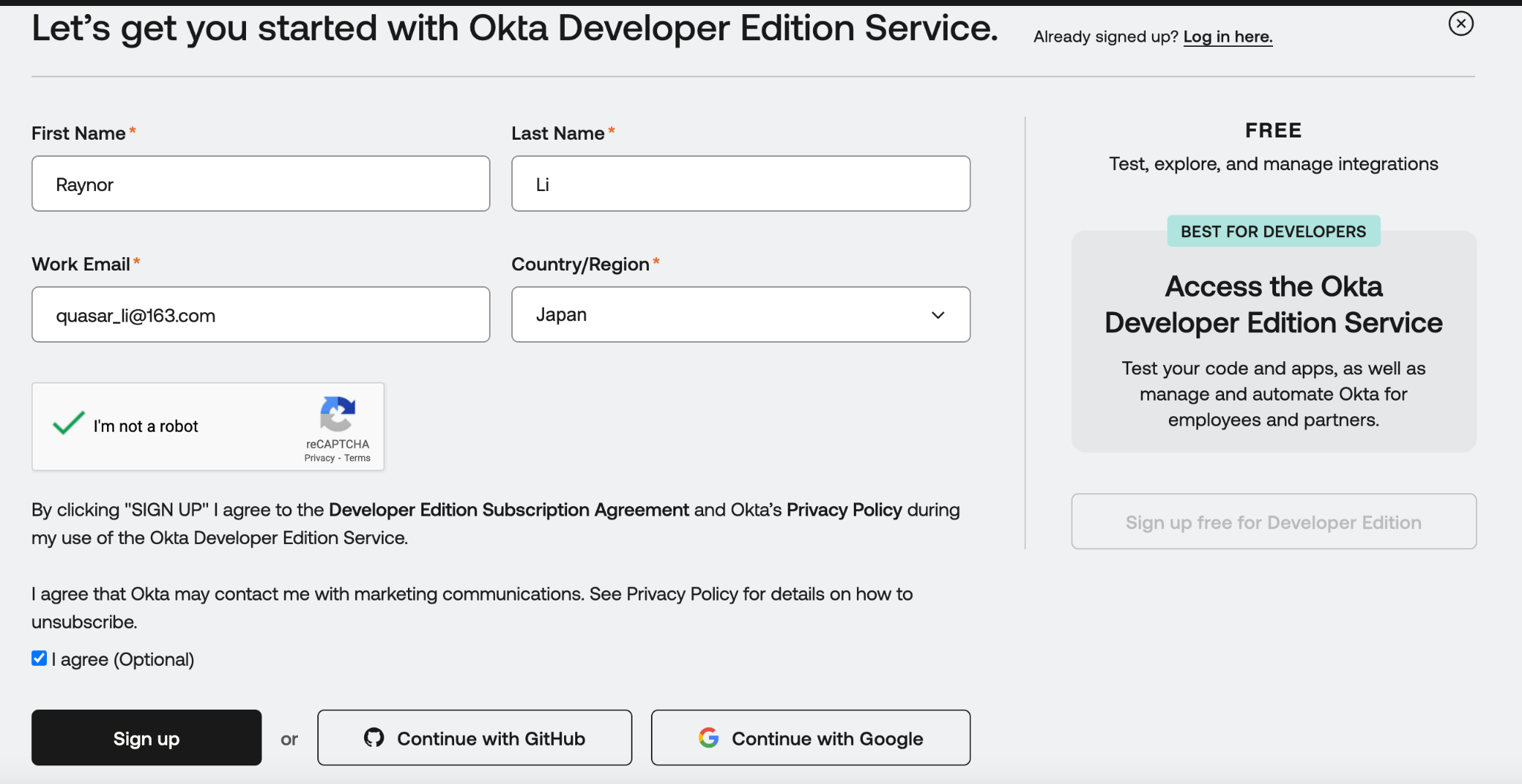Click the Google logo icon

(x=708, y=737)
